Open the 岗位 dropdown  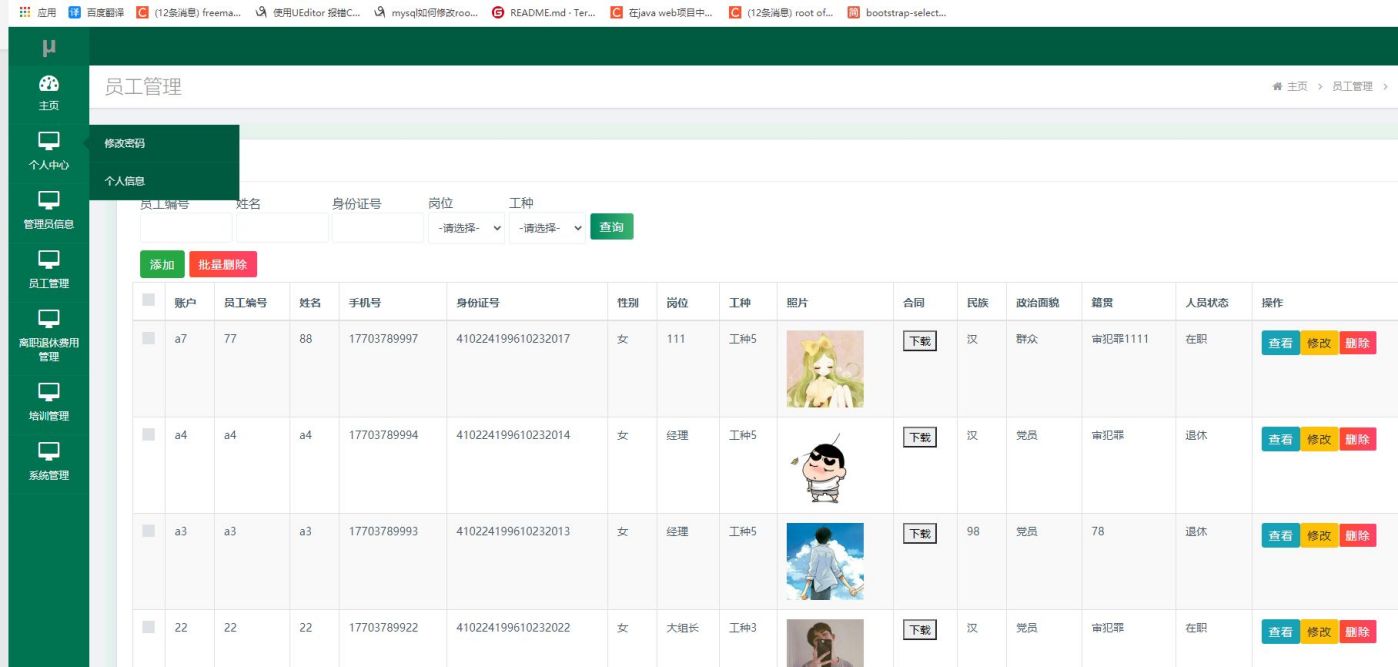(x=466, y=228)
